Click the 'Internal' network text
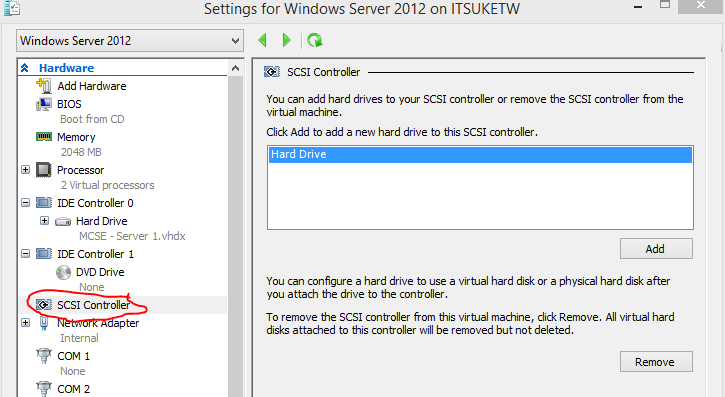The width and height of the screenshot is (725, 397). [x=79, y=338]
